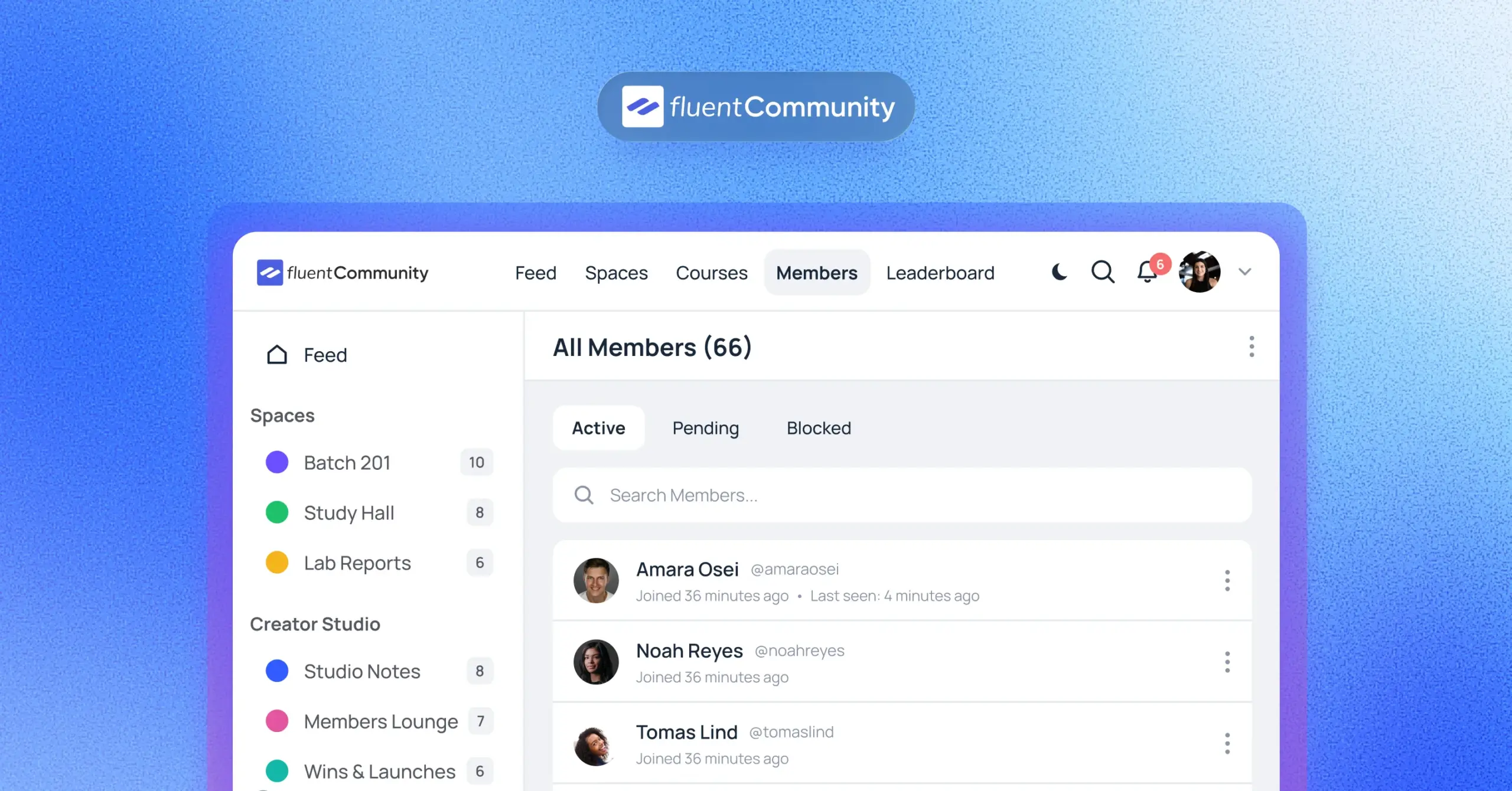Click the user profile avatar in header

(x=1200, y=272)
